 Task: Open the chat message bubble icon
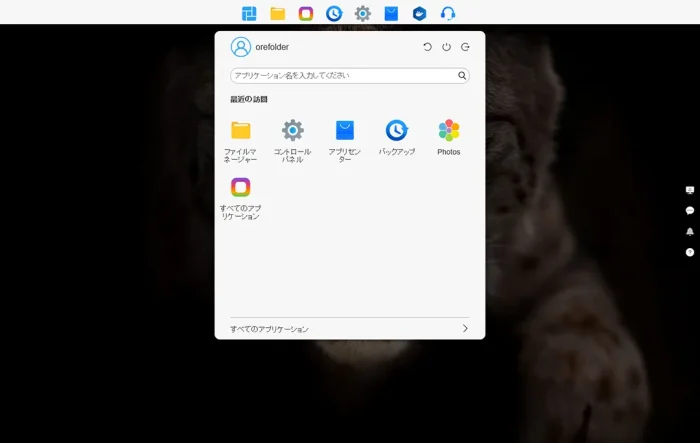click(x=690, y=211)
